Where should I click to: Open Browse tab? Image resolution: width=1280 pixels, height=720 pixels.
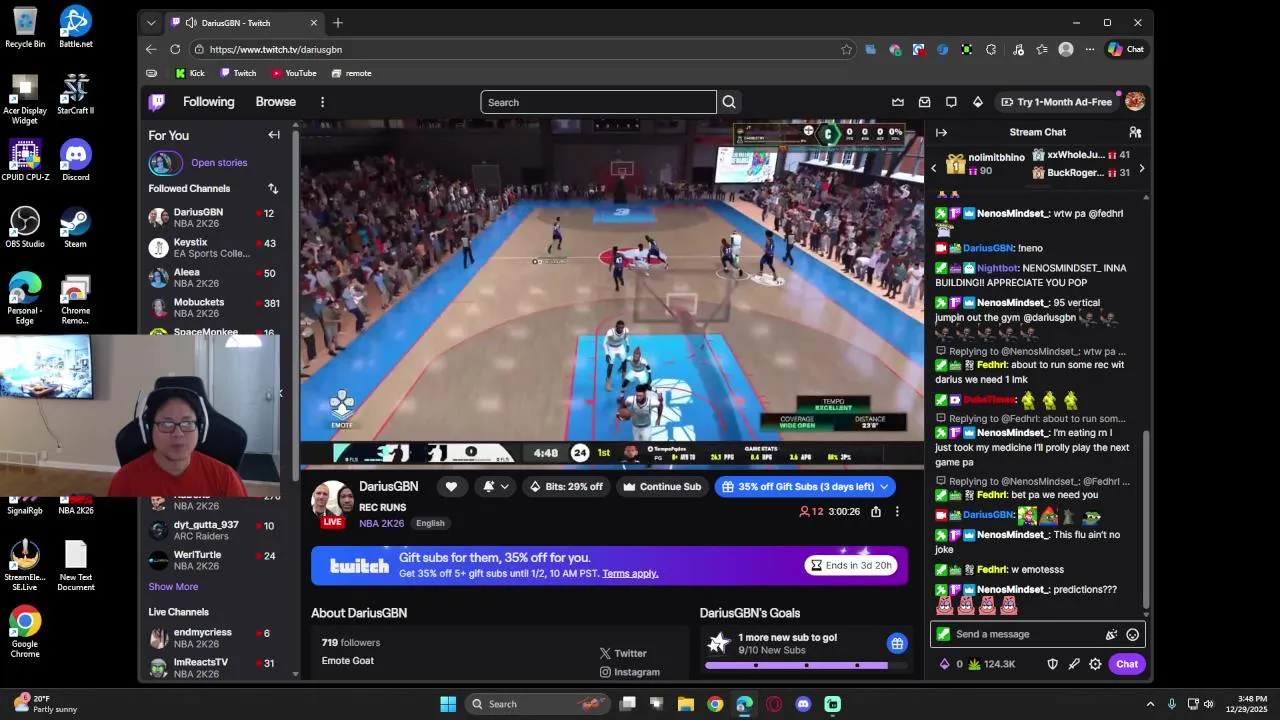(275, 102)
